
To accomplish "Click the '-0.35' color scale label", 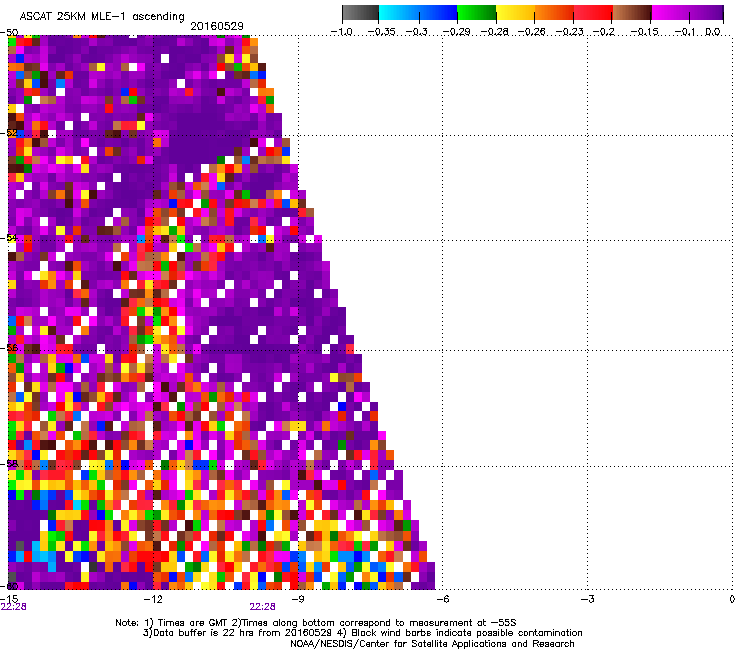I will (381, 32).
